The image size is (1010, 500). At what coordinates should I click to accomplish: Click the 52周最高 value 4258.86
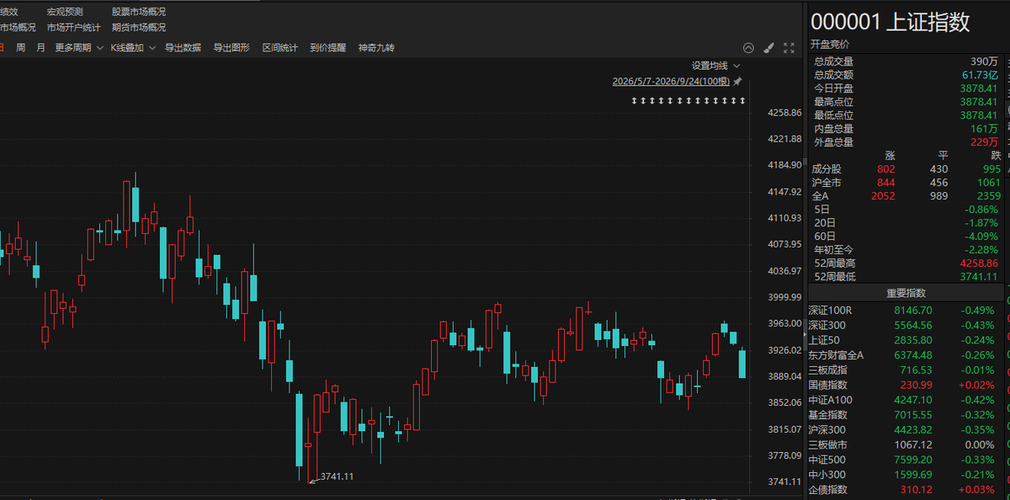(979, 264)
